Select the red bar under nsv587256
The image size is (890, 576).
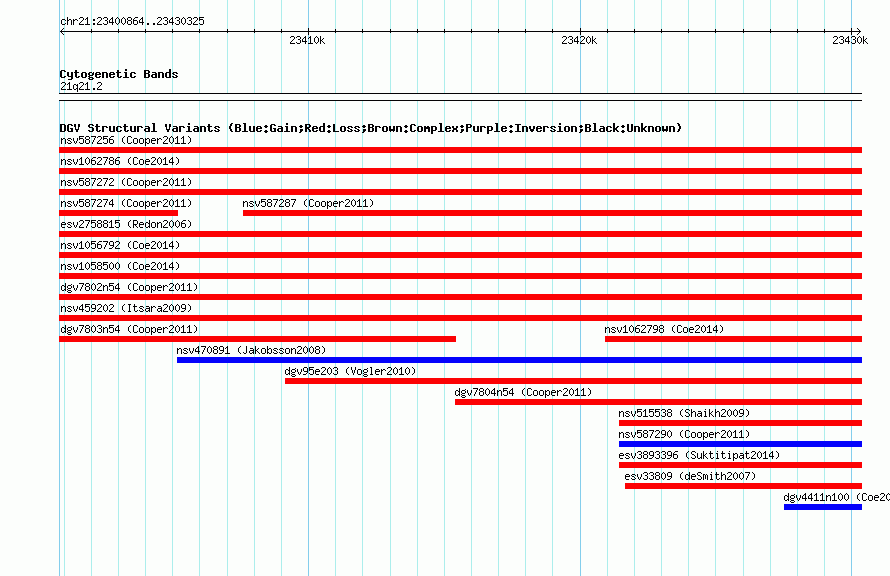point(460,150)
